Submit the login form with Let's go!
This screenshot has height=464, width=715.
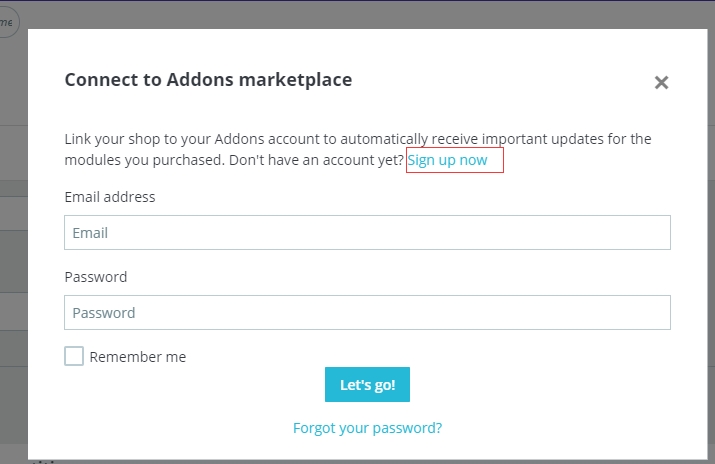(367, 385)
